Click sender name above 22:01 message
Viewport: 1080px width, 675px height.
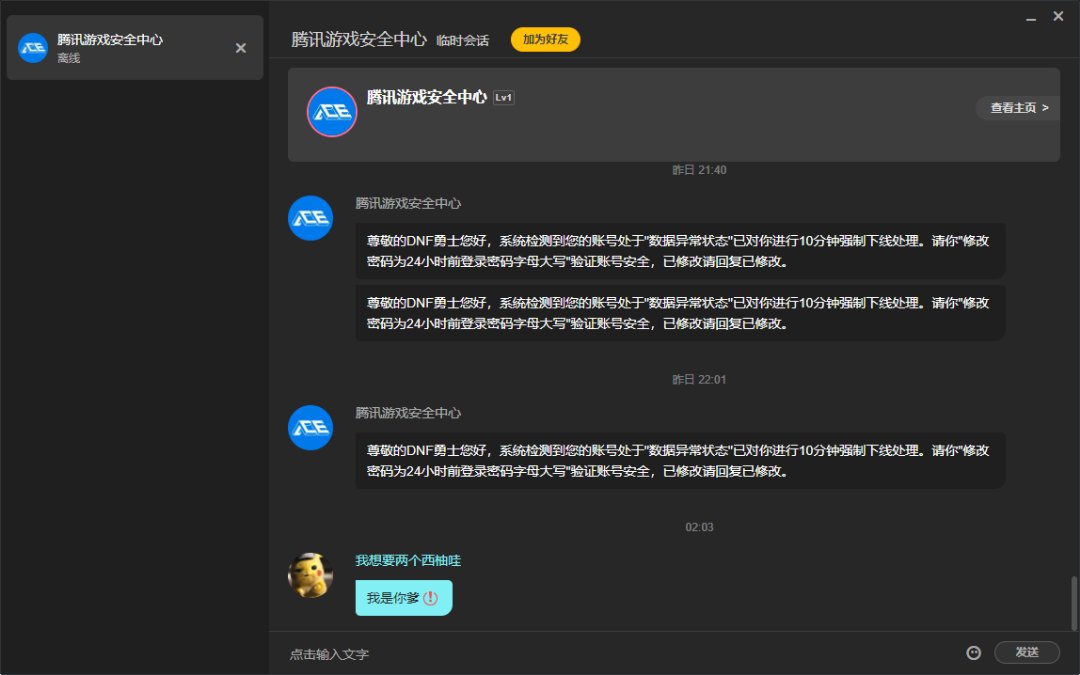[408, 413]
